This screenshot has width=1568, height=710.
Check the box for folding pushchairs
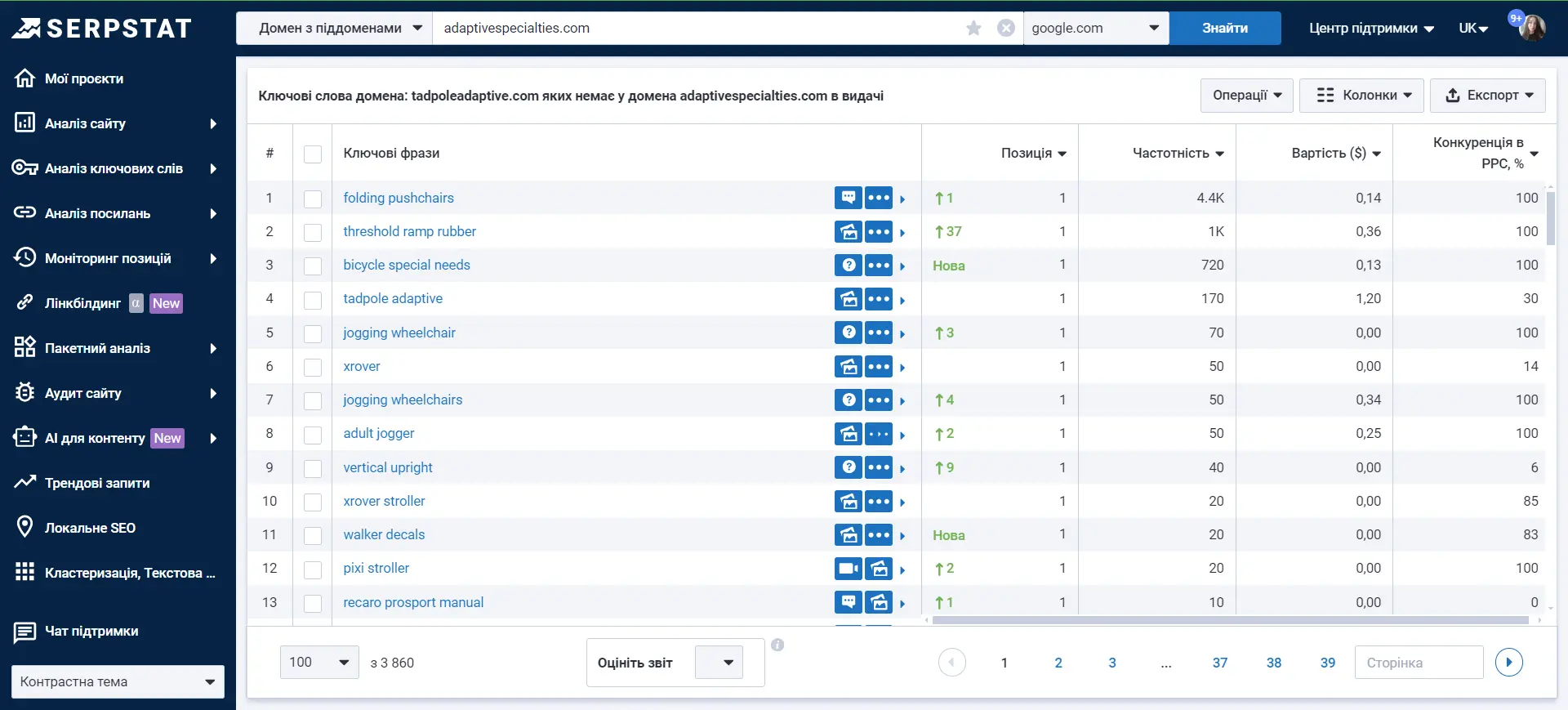point(313,199)
